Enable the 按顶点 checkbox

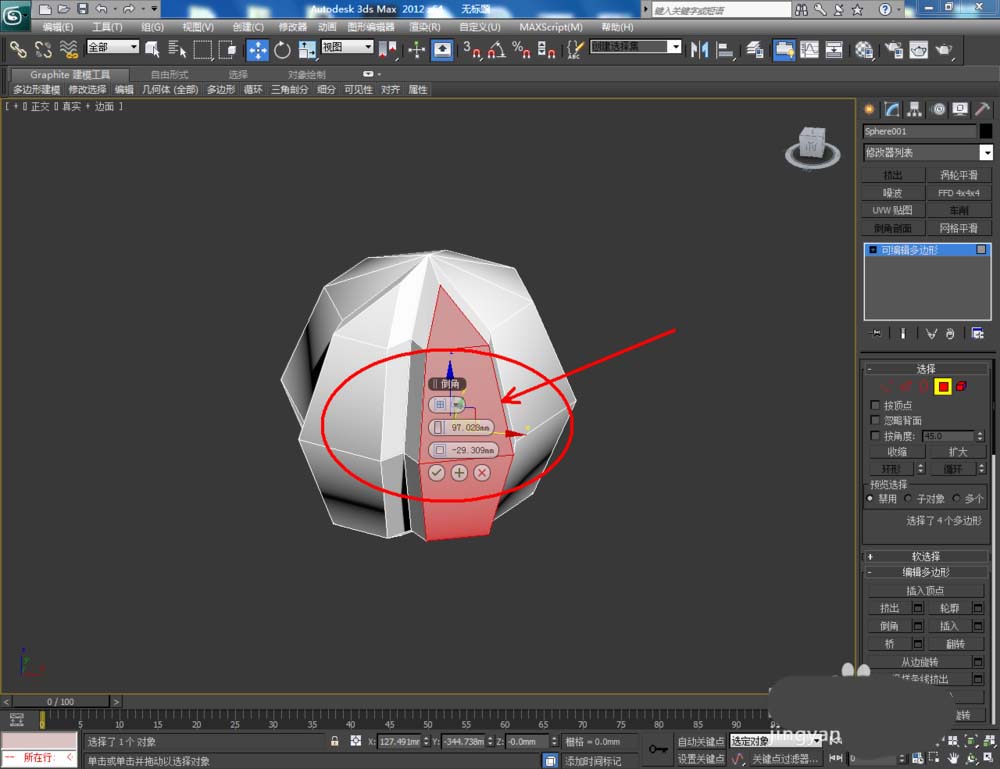point(875,405)
